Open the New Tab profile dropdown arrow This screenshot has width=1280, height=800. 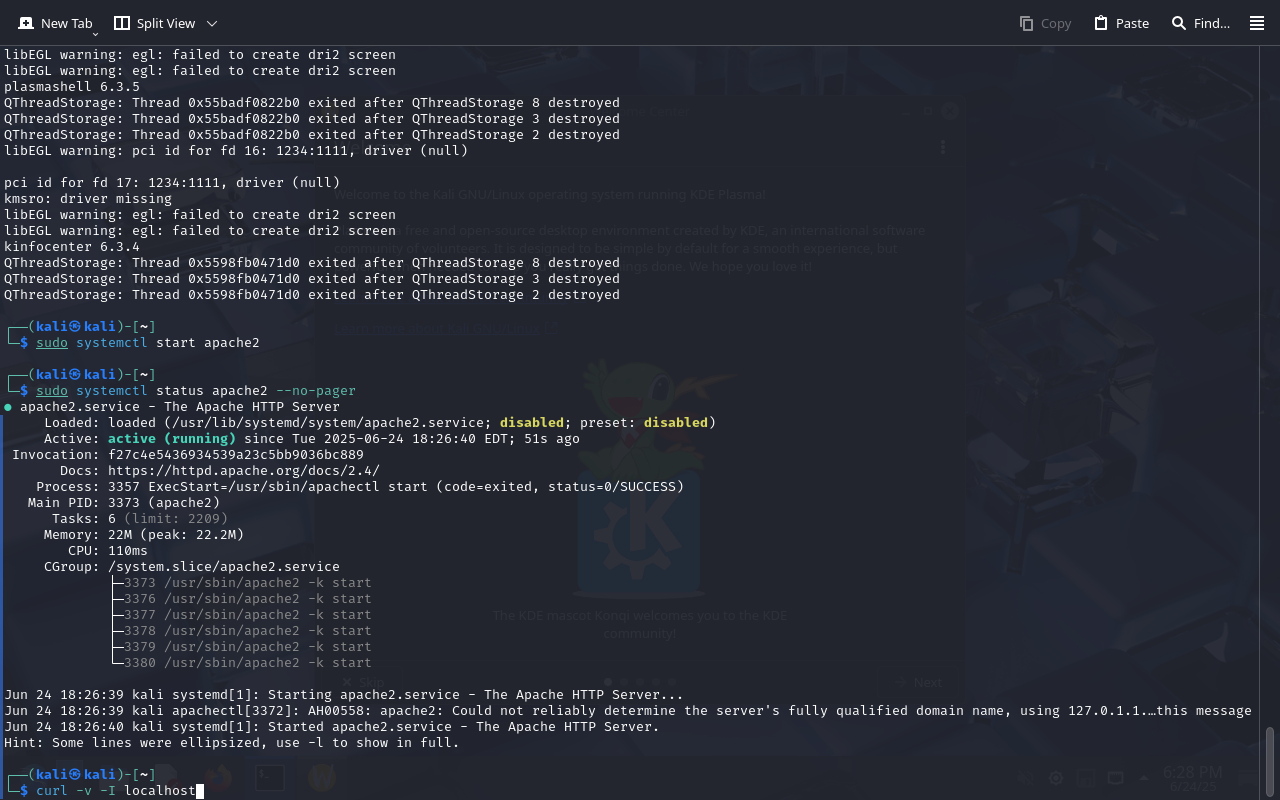pos(95,33)
